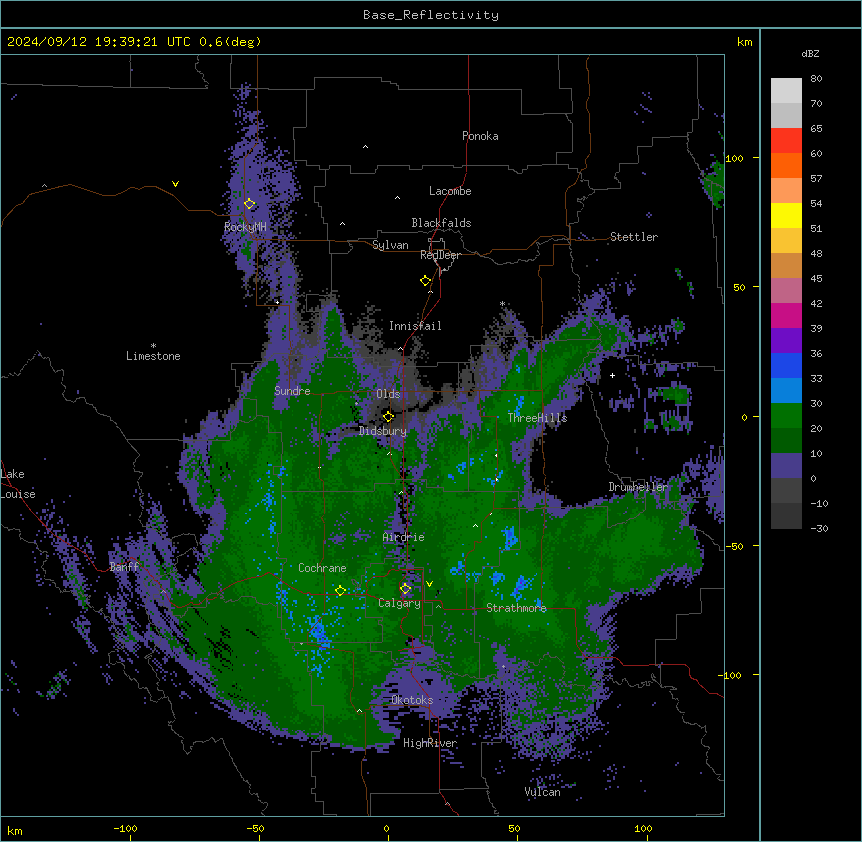This screenshot has width=862, height=842.
Task: Select the Sundre label
Action: 292,391
